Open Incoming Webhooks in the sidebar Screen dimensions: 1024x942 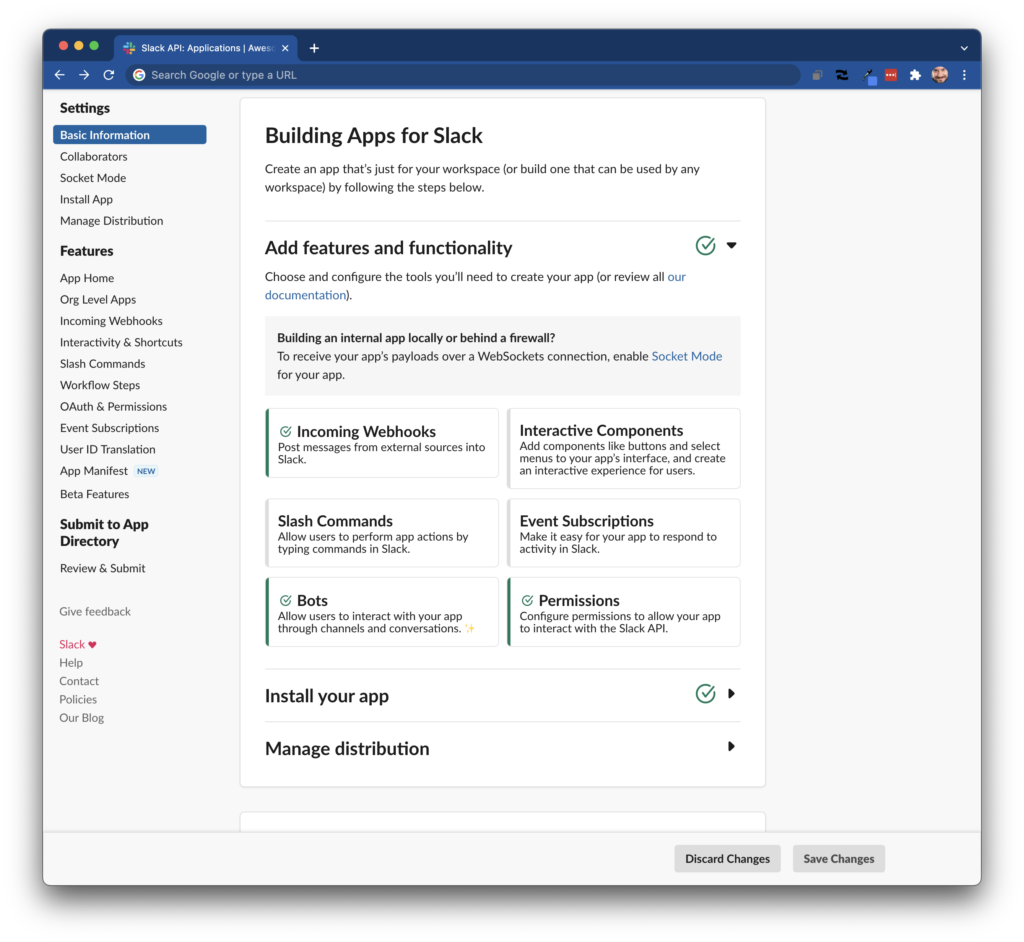tap(111, 321)
